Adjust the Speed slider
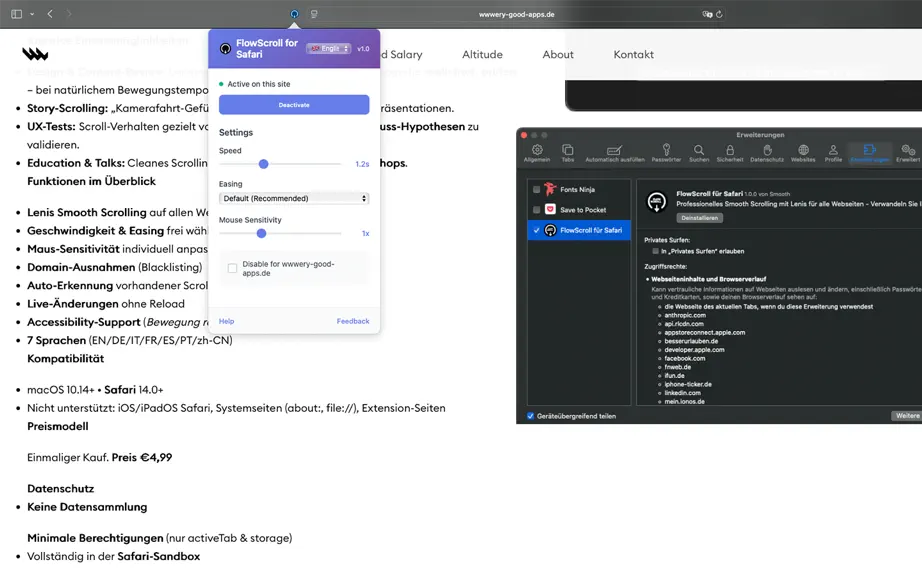The image size is (922, 576). coord(263,164)
